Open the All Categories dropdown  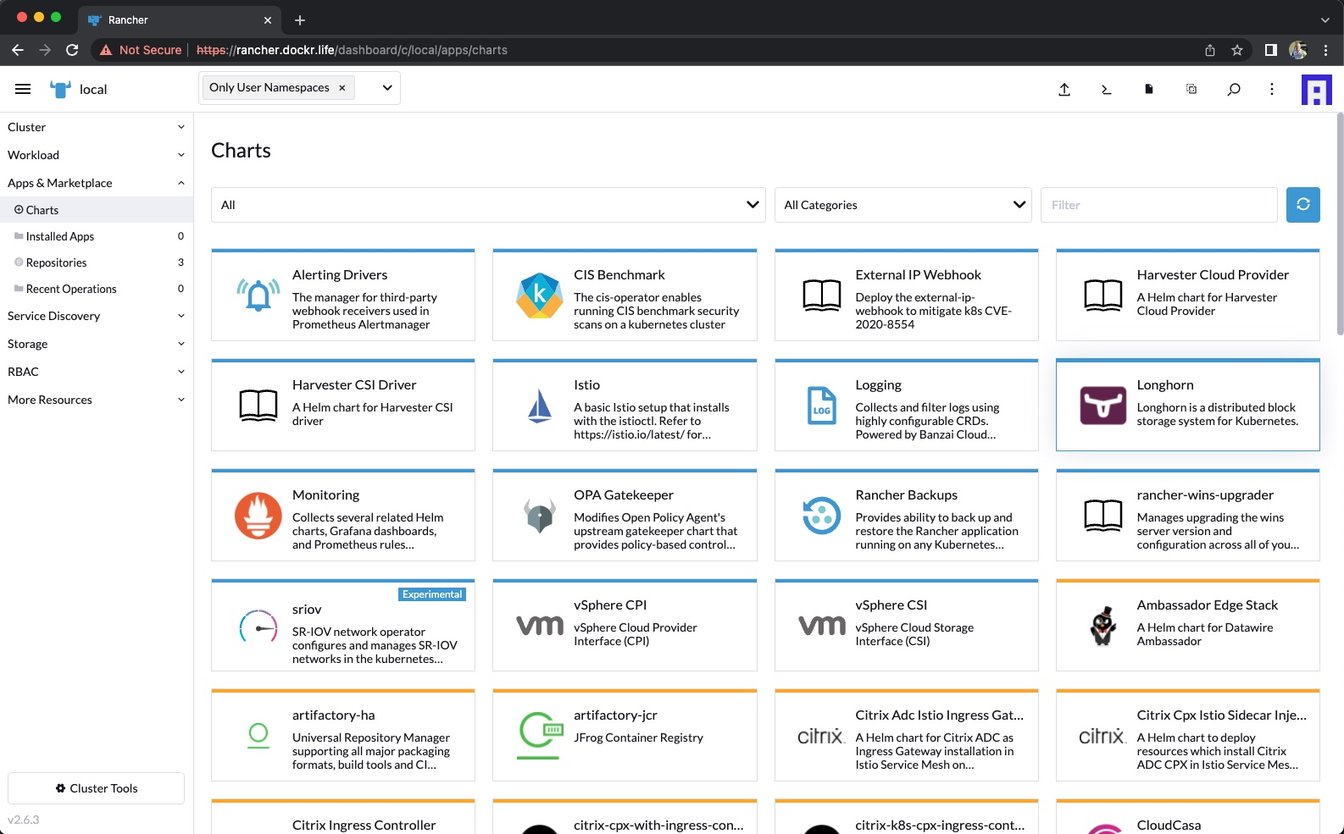903,205
